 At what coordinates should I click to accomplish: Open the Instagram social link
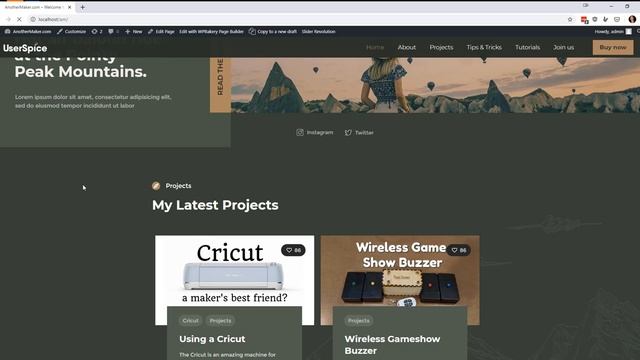[x=314, y=132]
